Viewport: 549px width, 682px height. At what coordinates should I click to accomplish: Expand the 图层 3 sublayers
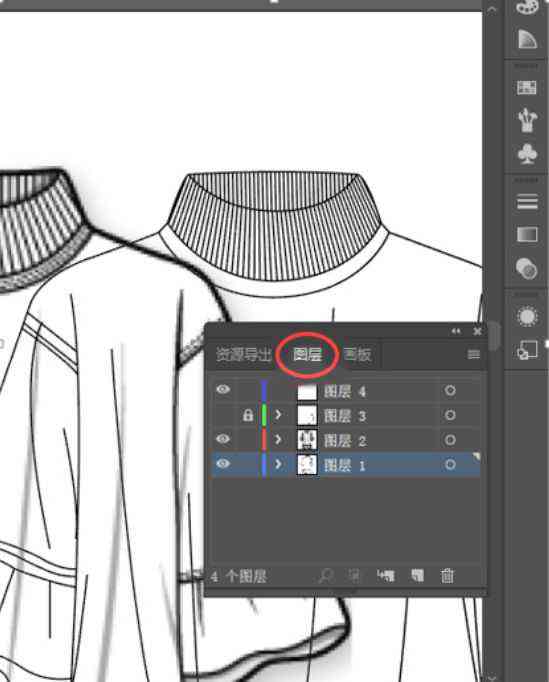pos(278,415)
